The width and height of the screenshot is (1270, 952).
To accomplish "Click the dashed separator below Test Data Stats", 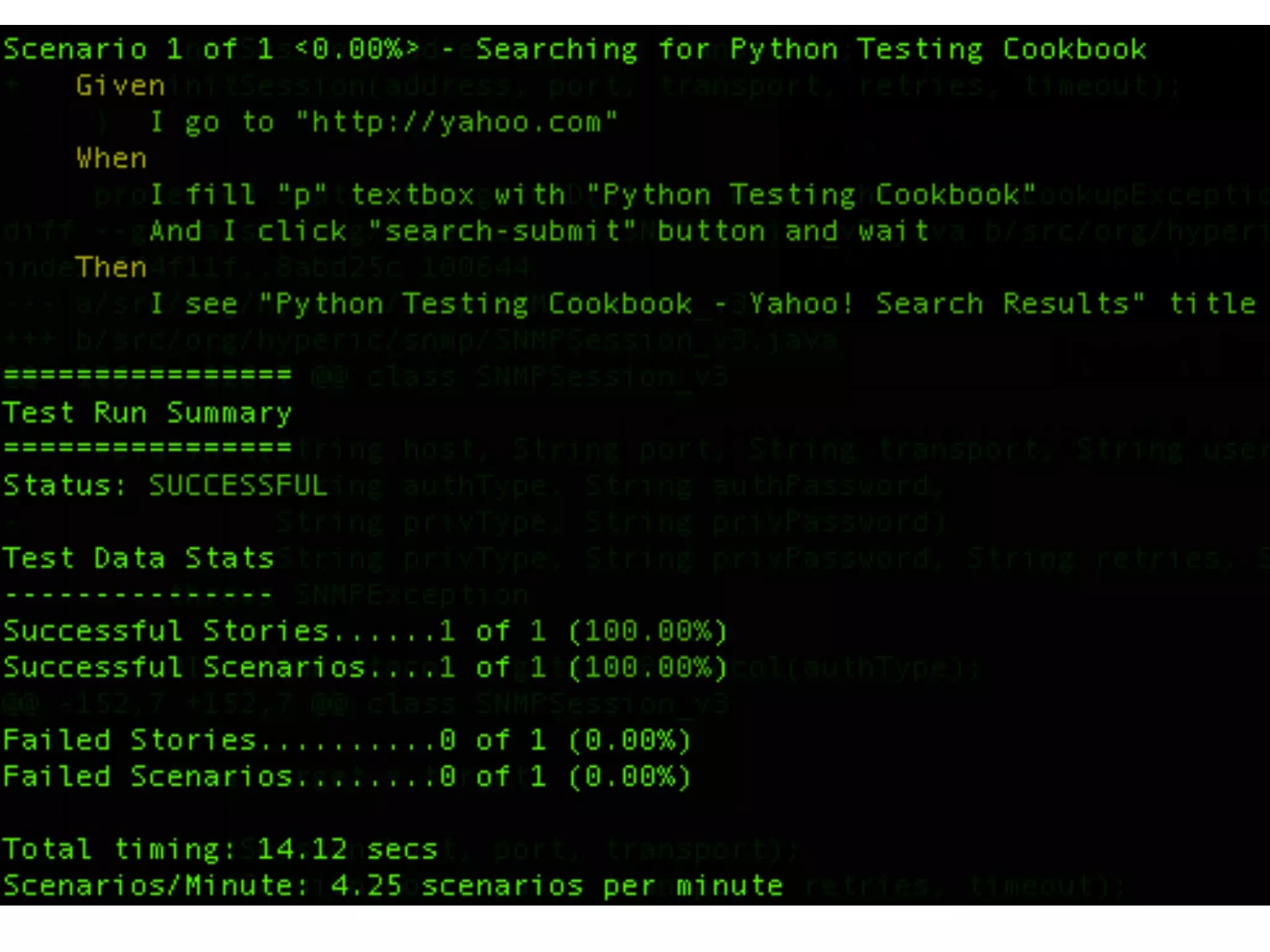I will point(139,596).
